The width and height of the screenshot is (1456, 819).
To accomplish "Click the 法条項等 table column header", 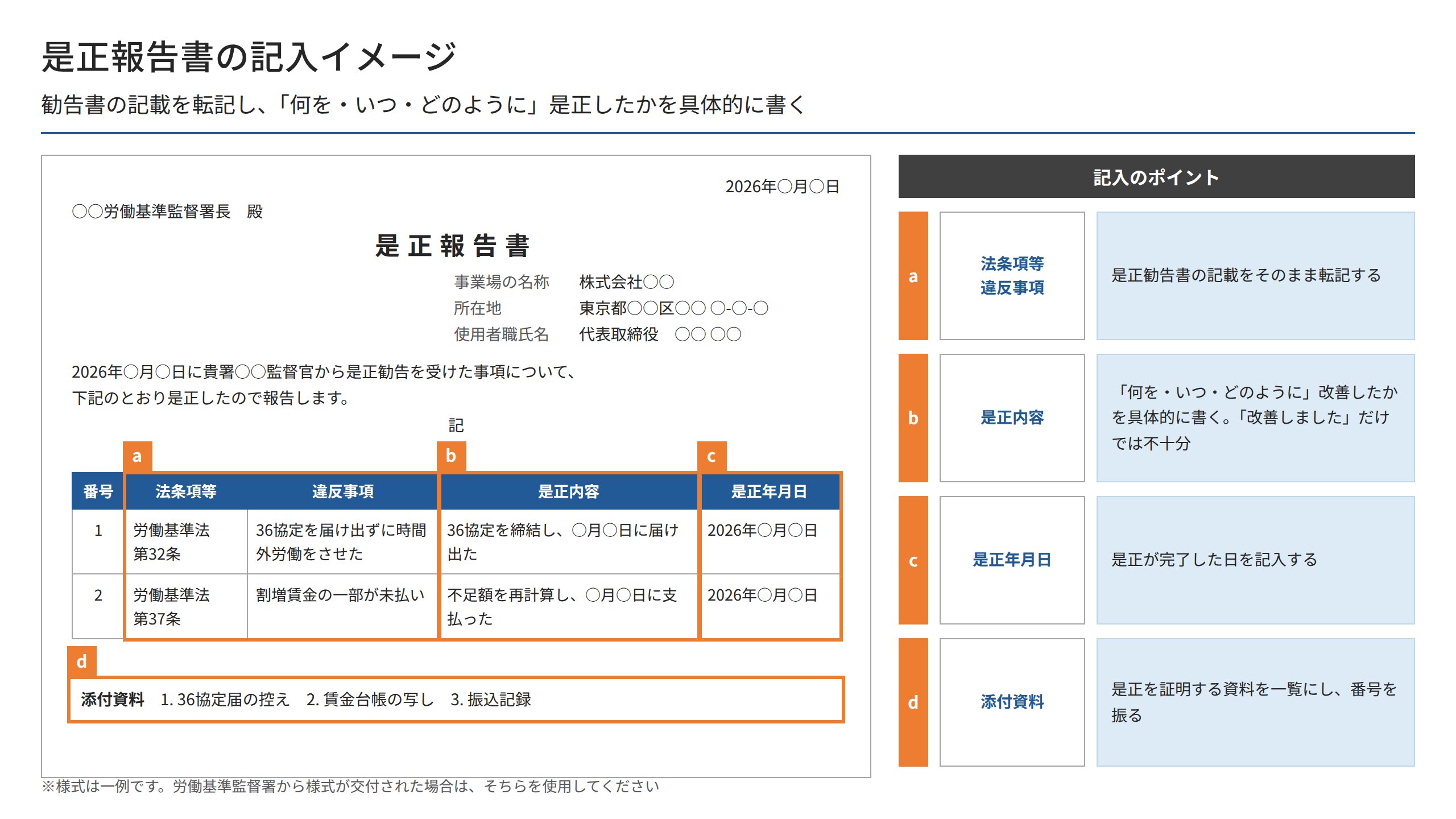I will [186, 491].
